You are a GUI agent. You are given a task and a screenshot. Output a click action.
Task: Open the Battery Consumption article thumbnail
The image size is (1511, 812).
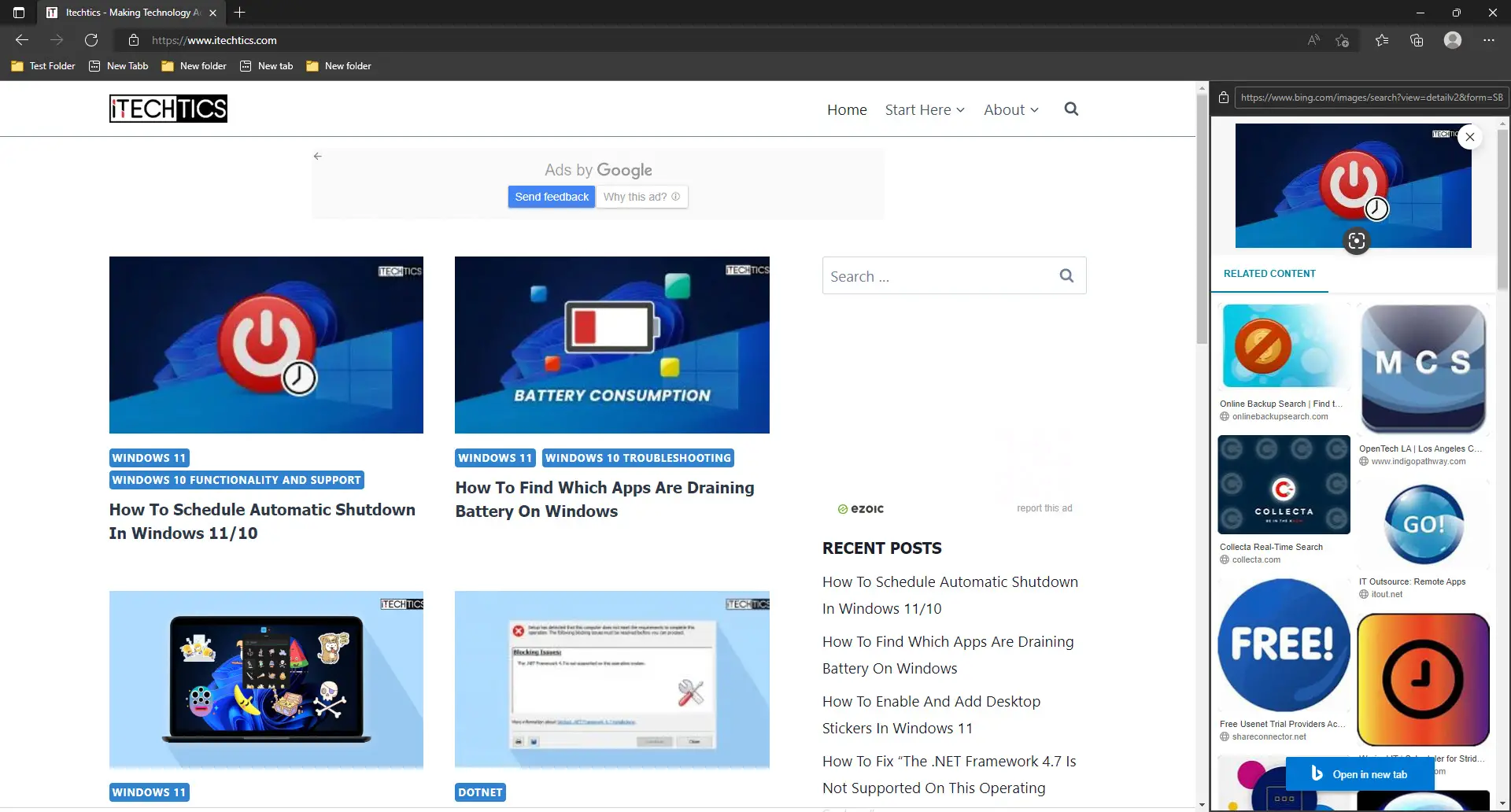[x=612, y=345]
